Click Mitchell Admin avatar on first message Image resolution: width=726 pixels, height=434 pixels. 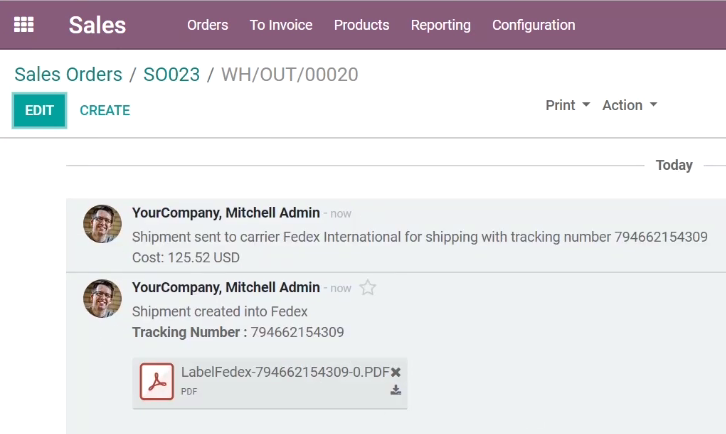(102, 224)
